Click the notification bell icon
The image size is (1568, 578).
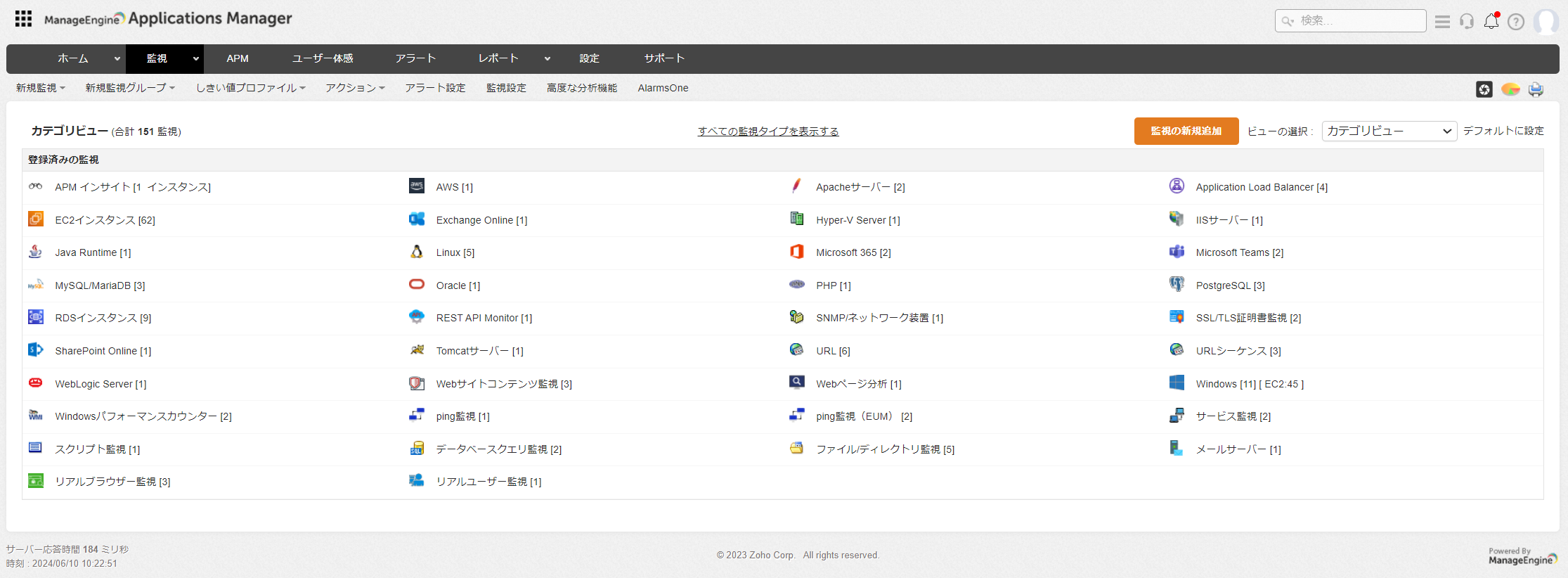(x=1491, y=21)
